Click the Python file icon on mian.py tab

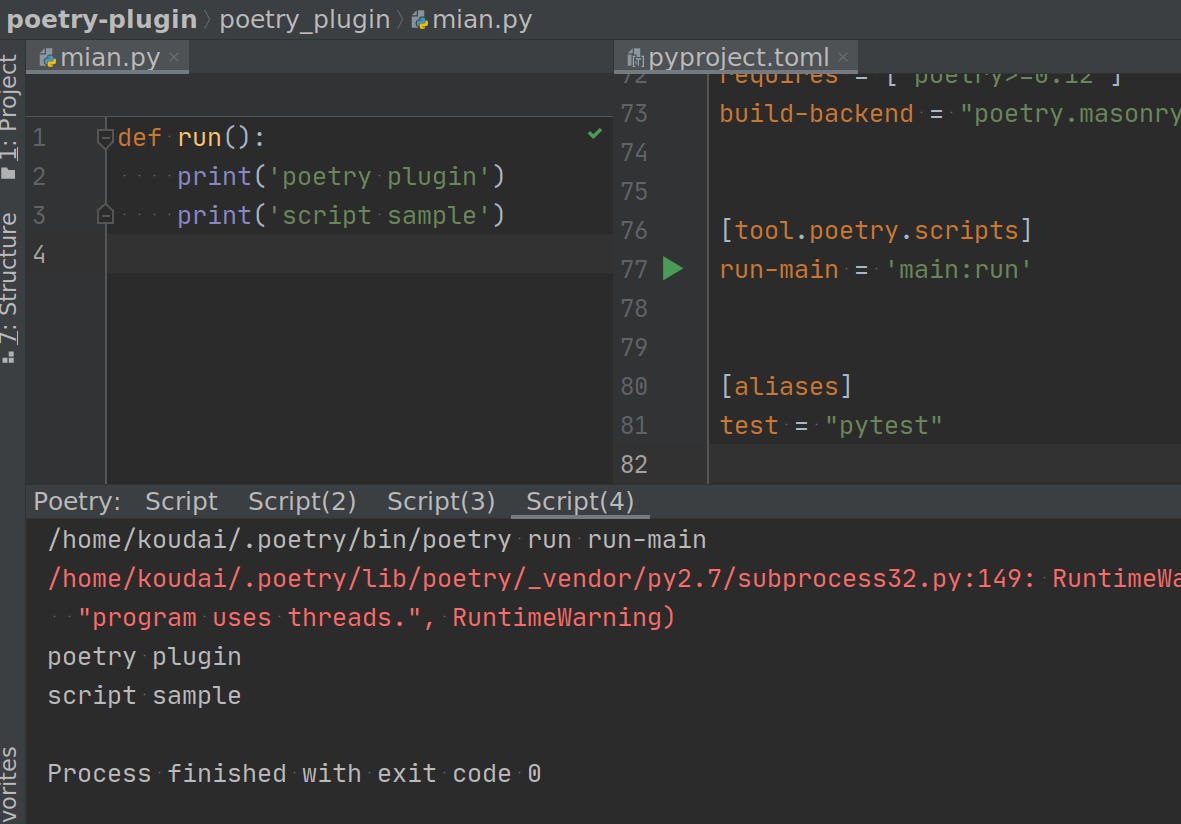pyautogui.click(x=46, y=57)
